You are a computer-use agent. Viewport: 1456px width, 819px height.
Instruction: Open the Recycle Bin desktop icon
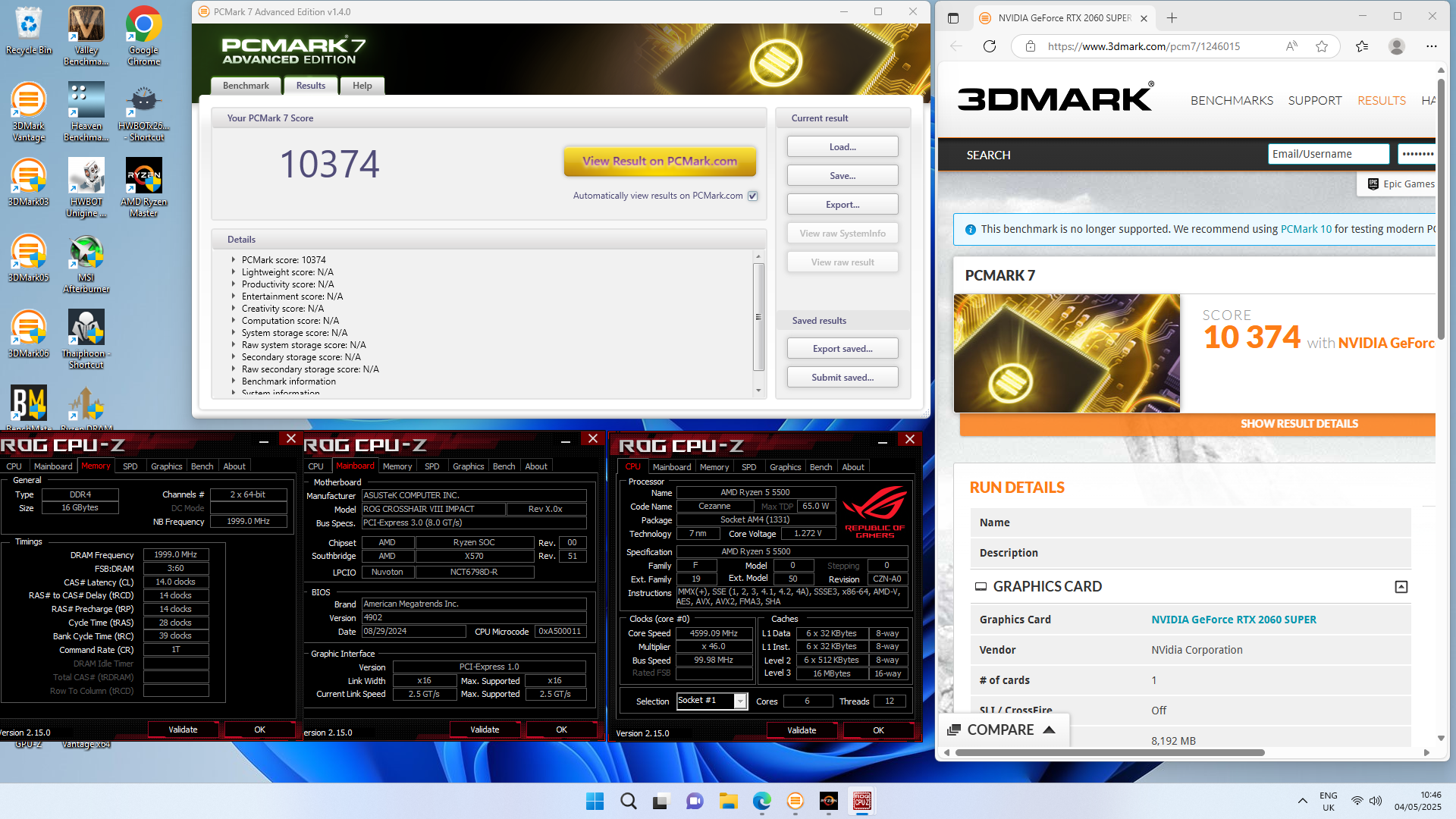point(29,30)
